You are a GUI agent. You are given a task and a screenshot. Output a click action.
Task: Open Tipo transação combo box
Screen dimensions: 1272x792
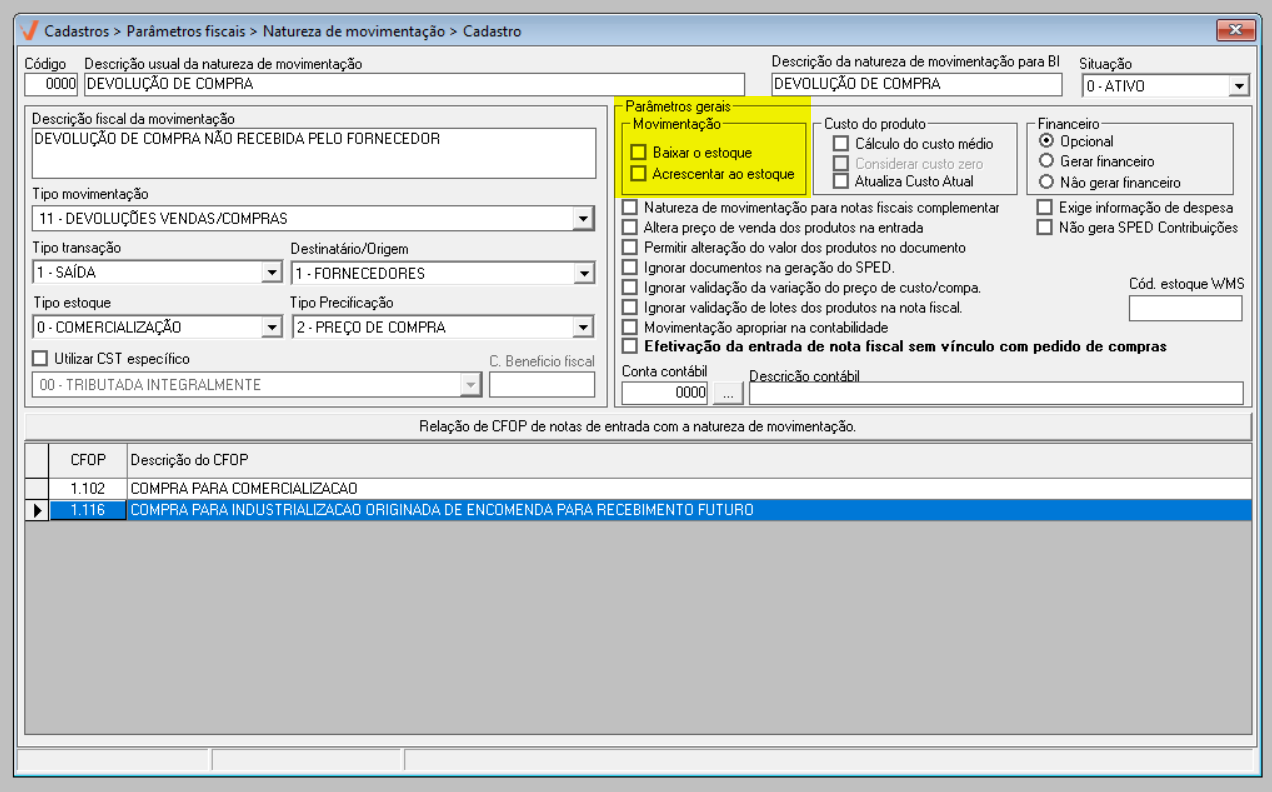(x=271, y=273)
